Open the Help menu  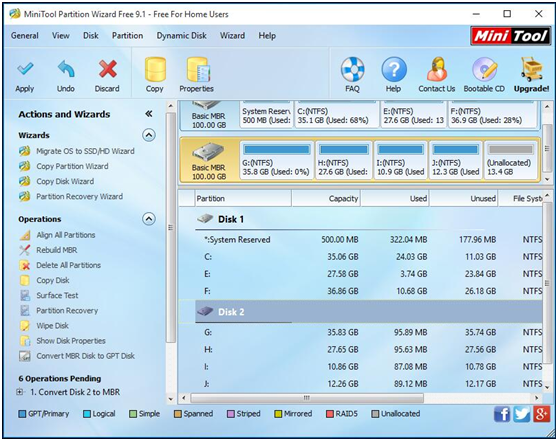click(x=267, y=36)
